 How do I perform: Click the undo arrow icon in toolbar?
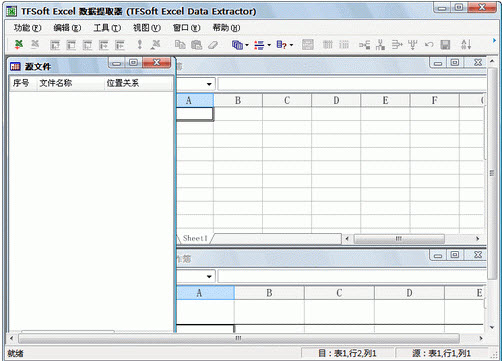(x=429, y=45)
